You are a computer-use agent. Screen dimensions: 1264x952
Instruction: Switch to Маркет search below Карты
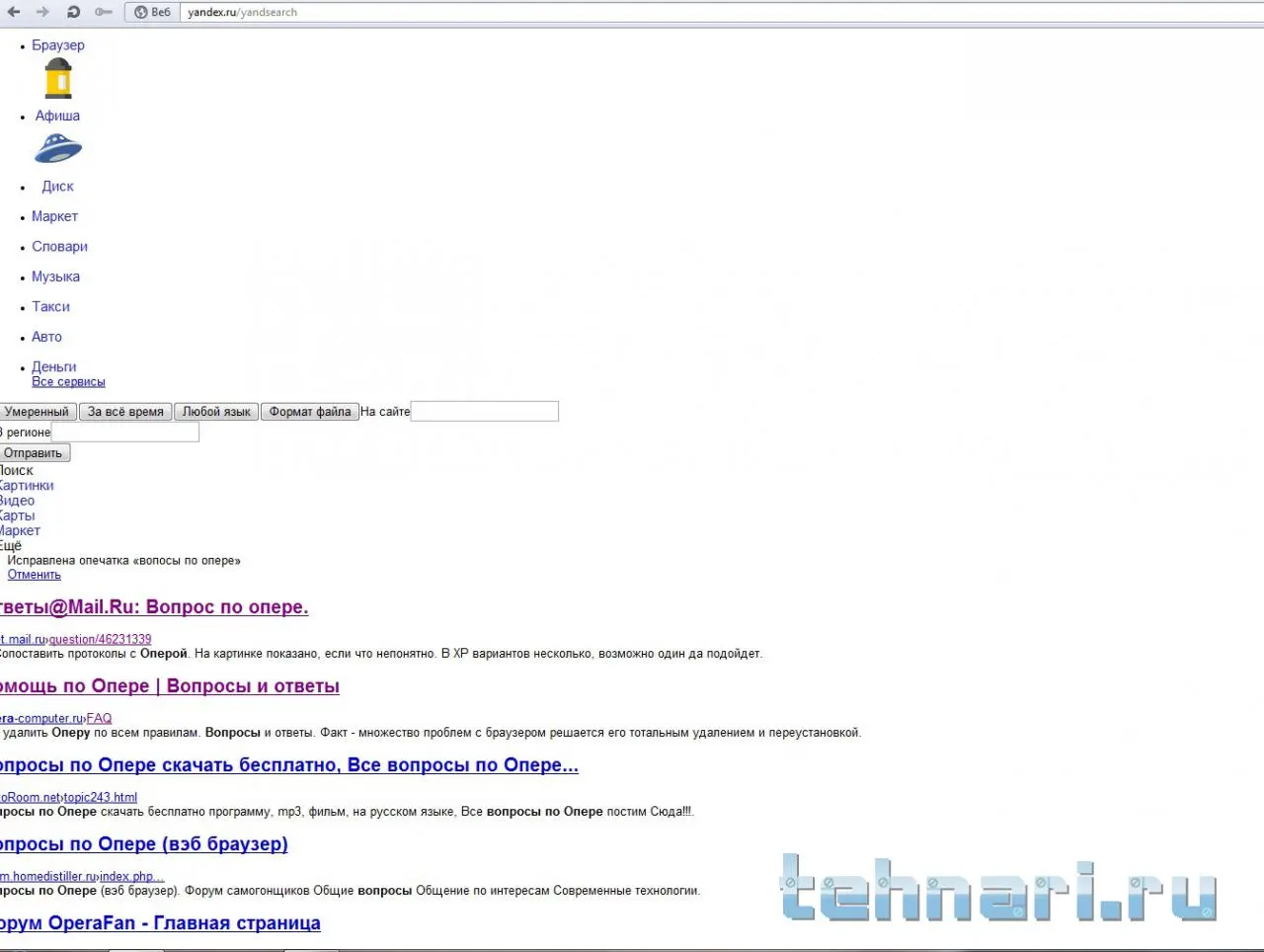tap(20, 530)
